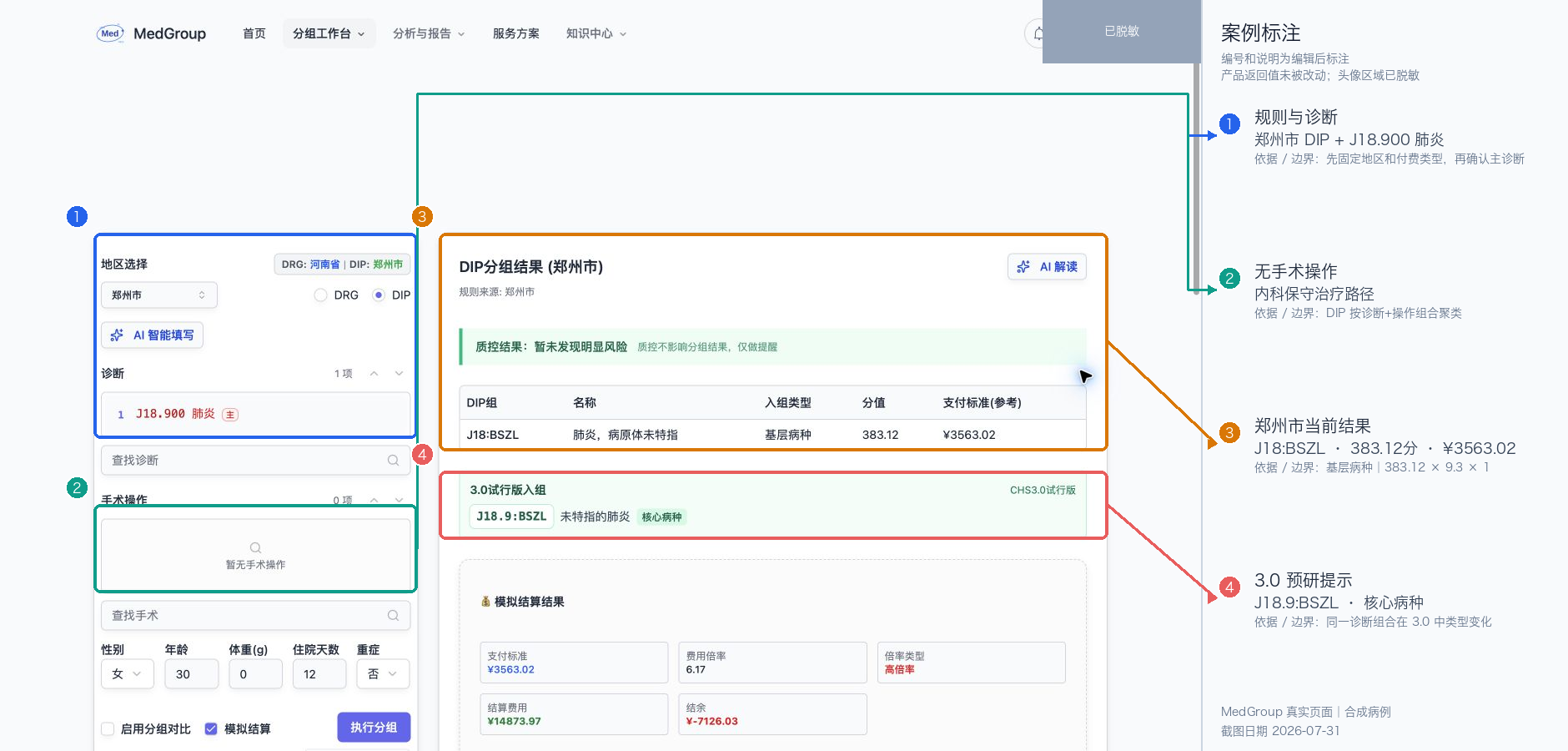Expand the 诊断 list with down chevron
Image resolution: width=1568 pixels, height=751 pixels.
[x=400, y=374]
